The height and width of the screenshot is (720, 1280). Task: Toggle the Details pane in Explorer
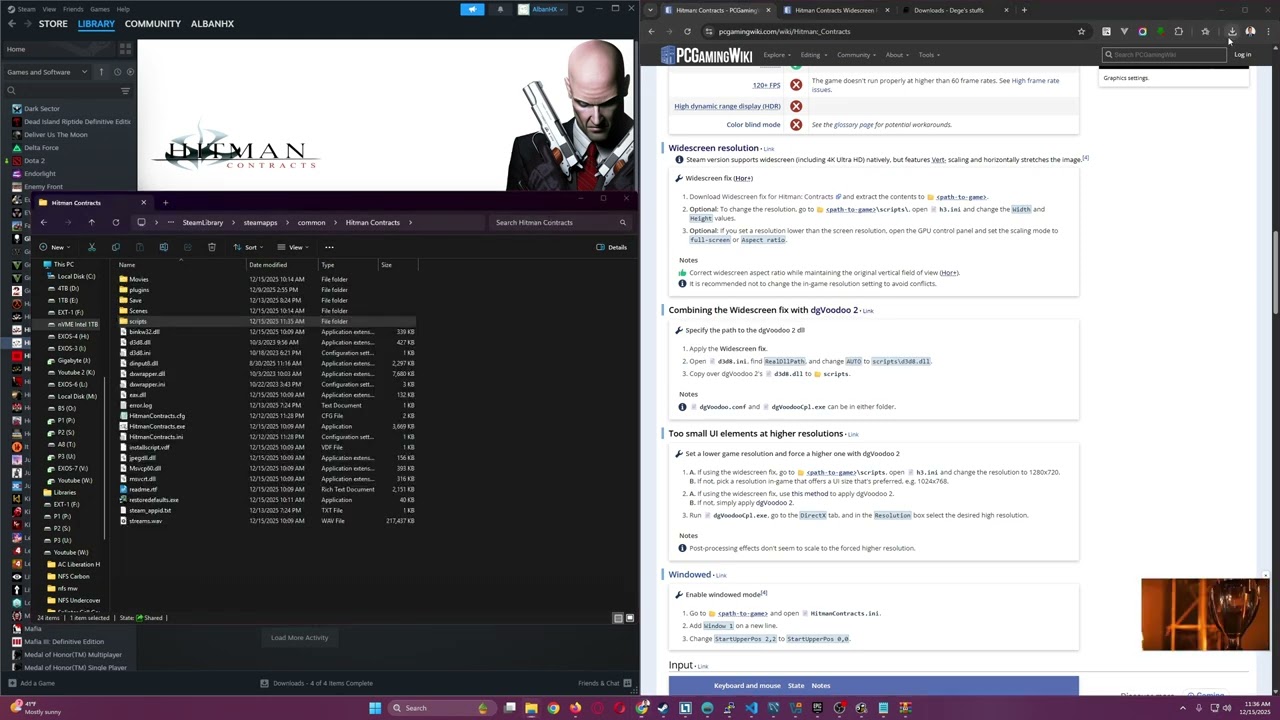coord(611,247)
